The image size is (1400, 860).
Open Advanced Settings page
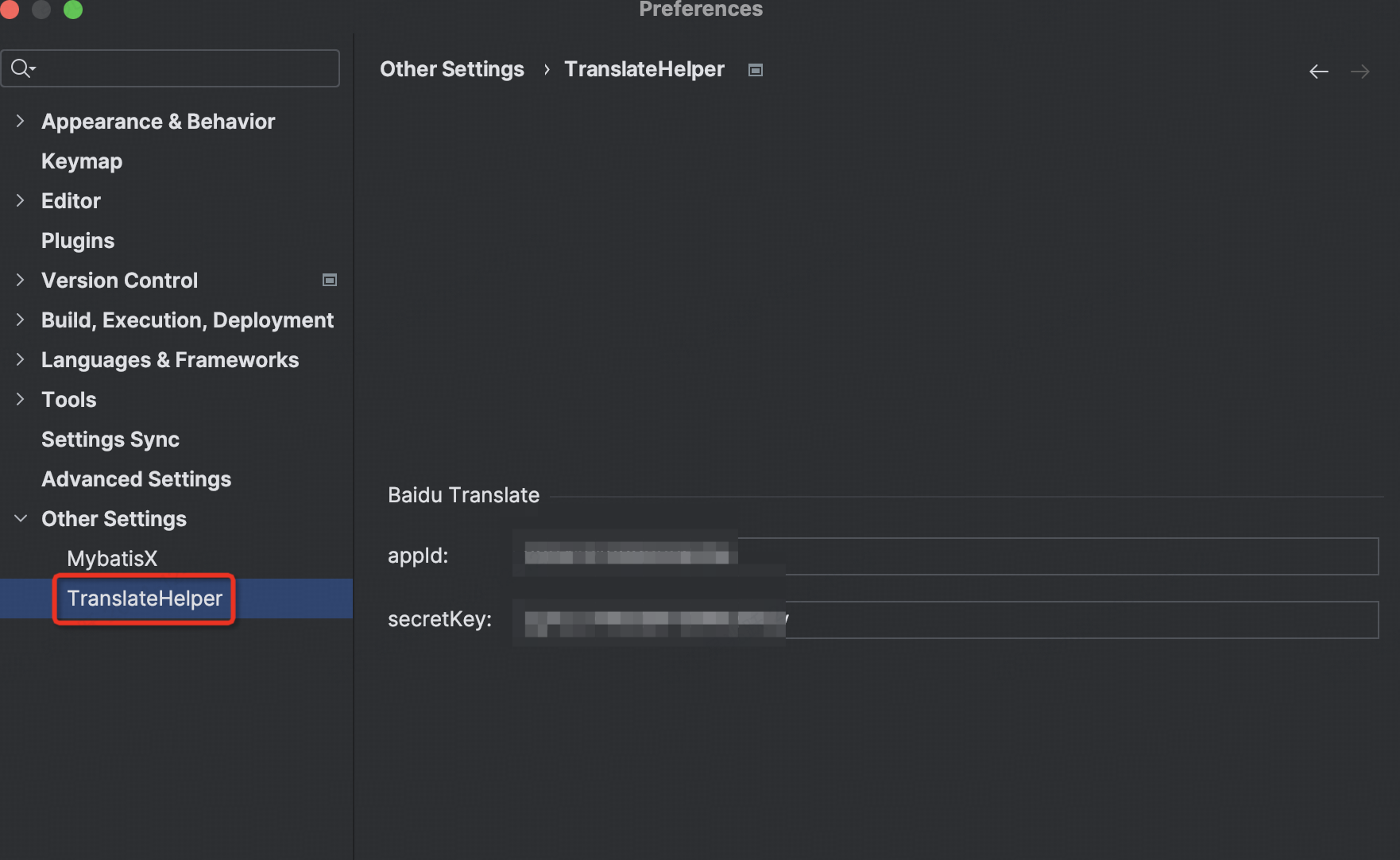(x=136, y=479)
